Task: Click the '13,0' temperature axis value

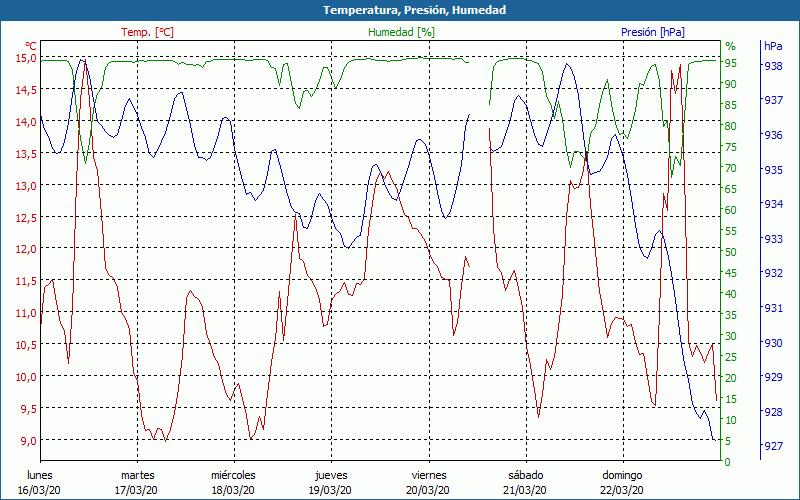Action: [26, 185]
